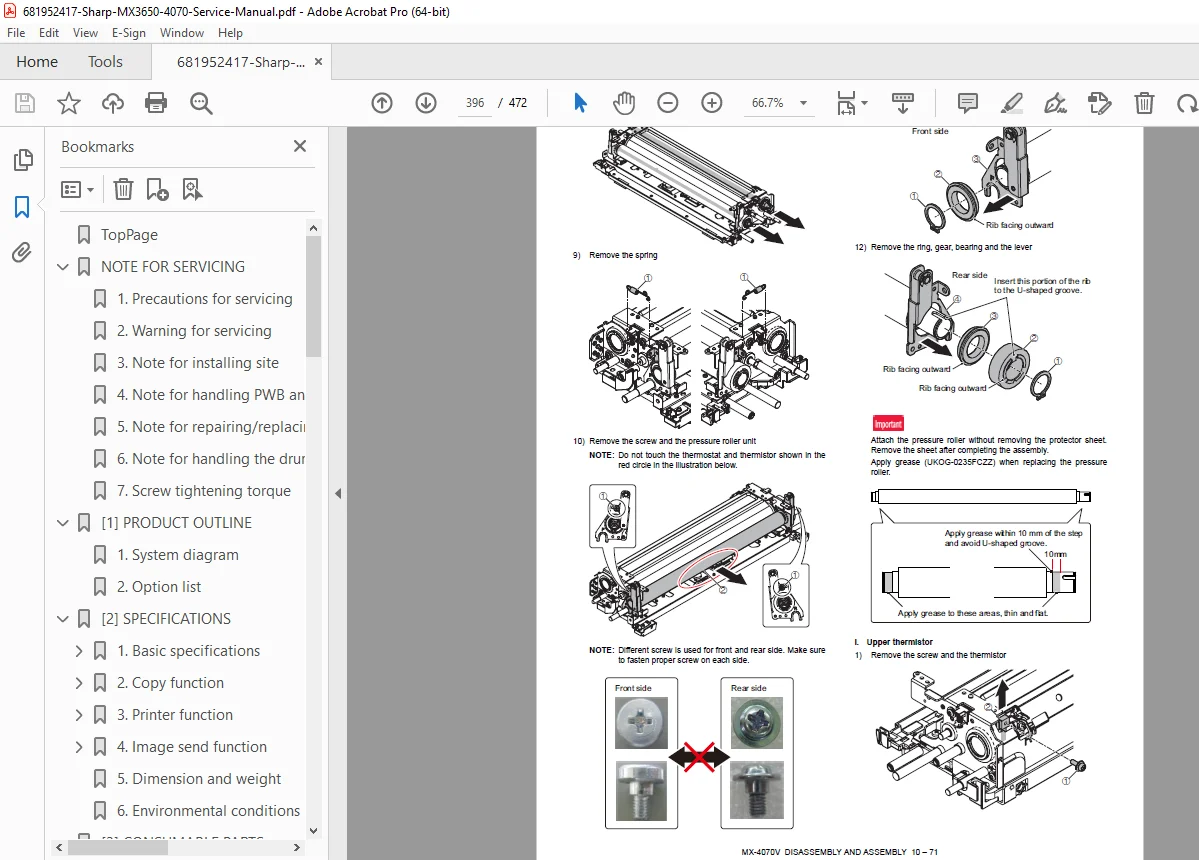Print the document
1199x860 pixels.
(156, 102)
